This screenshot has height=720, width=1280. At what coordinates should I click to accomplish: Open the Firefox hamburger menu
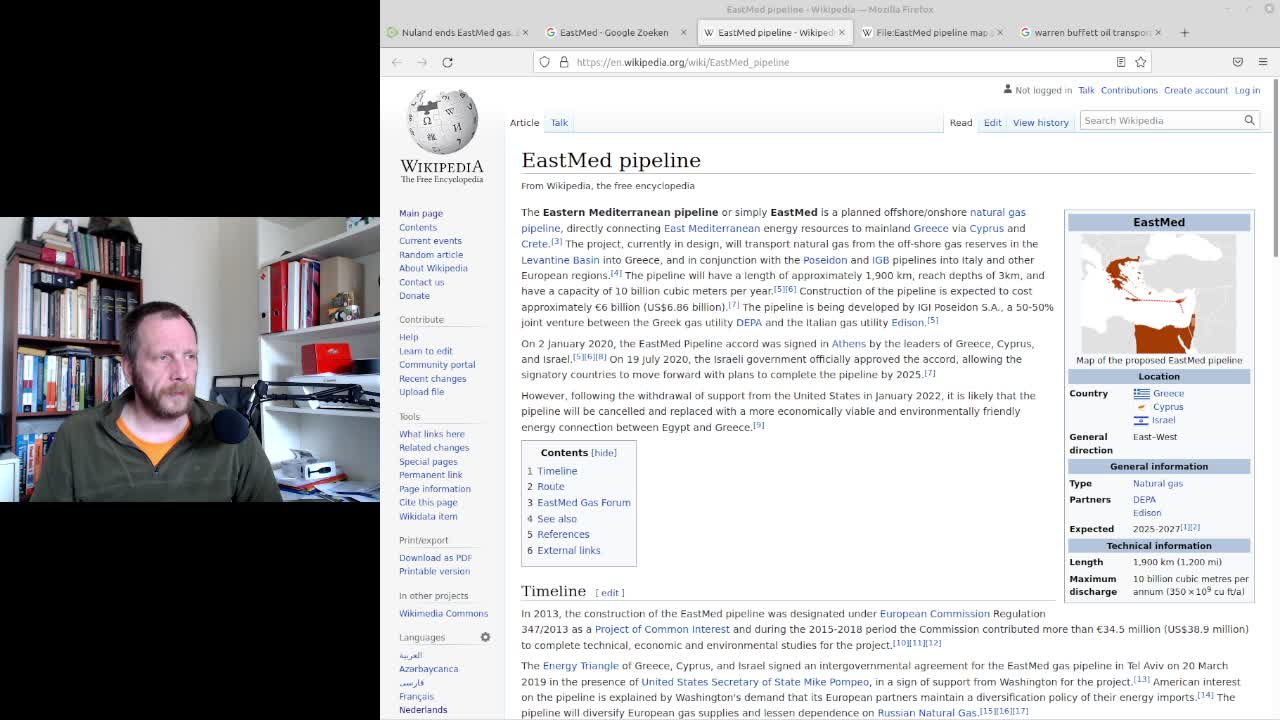[1263, 62]
